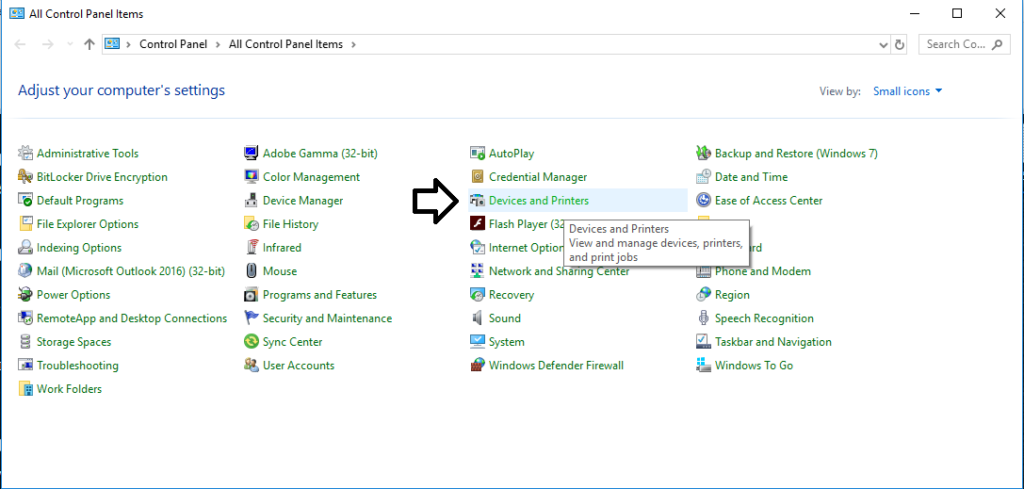Click the Work Folders icon
Screen dimensions: 1024x489
(25, 388)
